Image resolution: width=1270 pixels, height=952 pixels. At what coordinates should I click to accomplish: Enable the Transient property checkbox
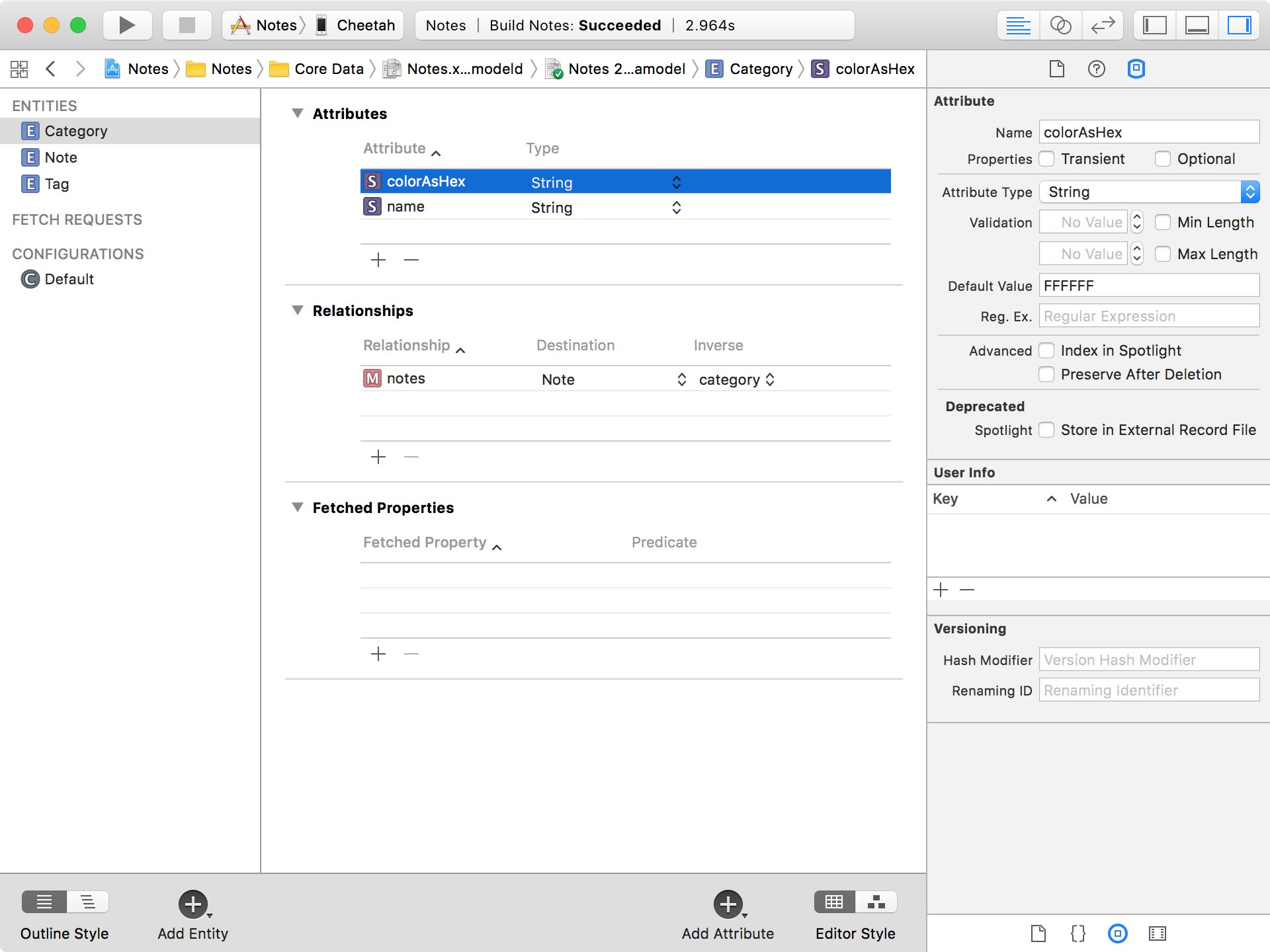click(1047, 159)
